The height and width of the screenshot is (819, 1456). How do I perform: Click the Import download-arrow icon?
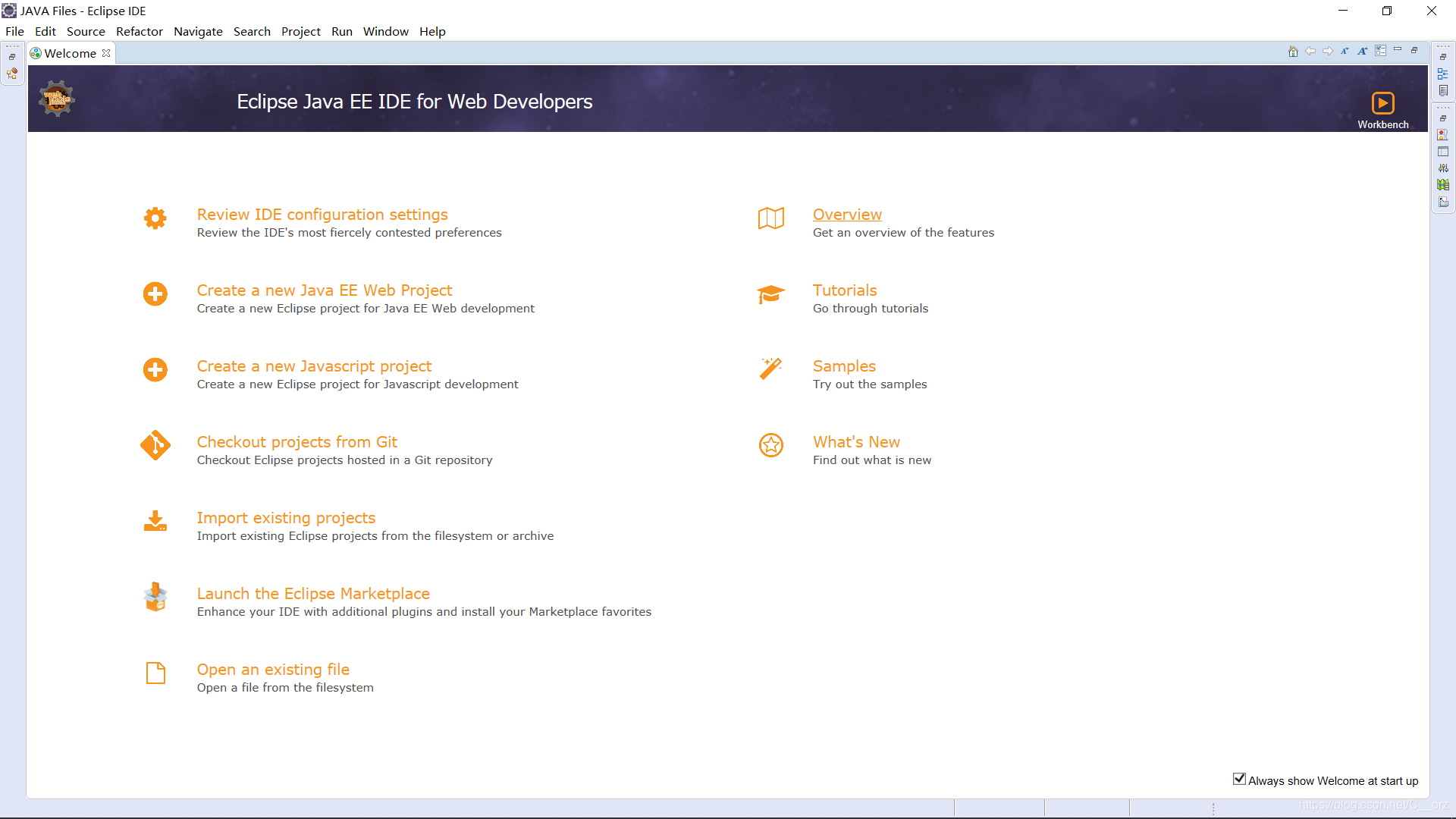[155, 522]
